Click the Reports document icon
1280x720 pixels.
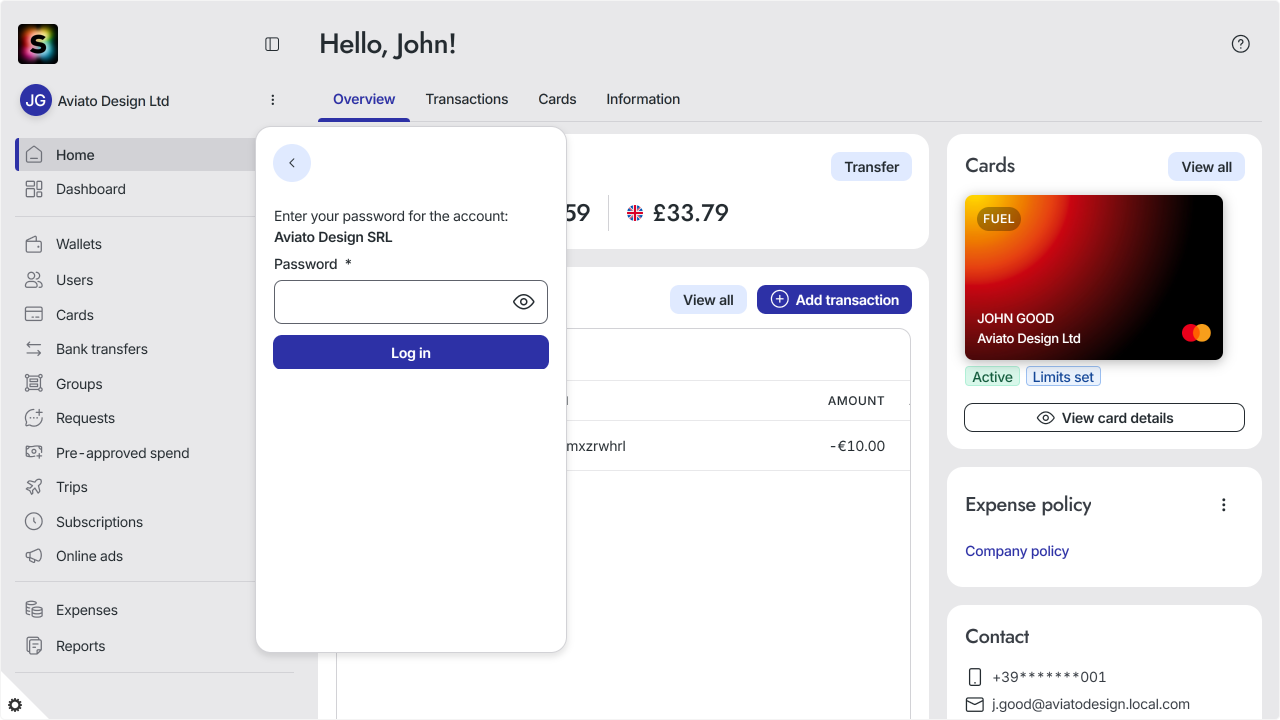click(x=34, y=646)
